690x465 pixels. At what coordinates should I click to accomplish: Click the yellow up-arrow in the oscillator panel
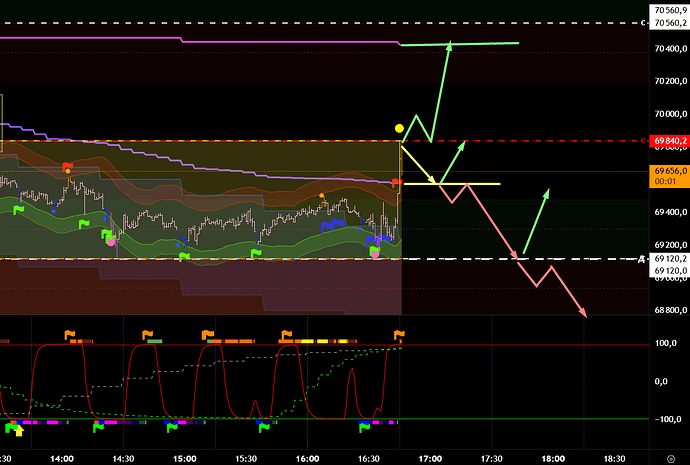[x=21, y=432]
